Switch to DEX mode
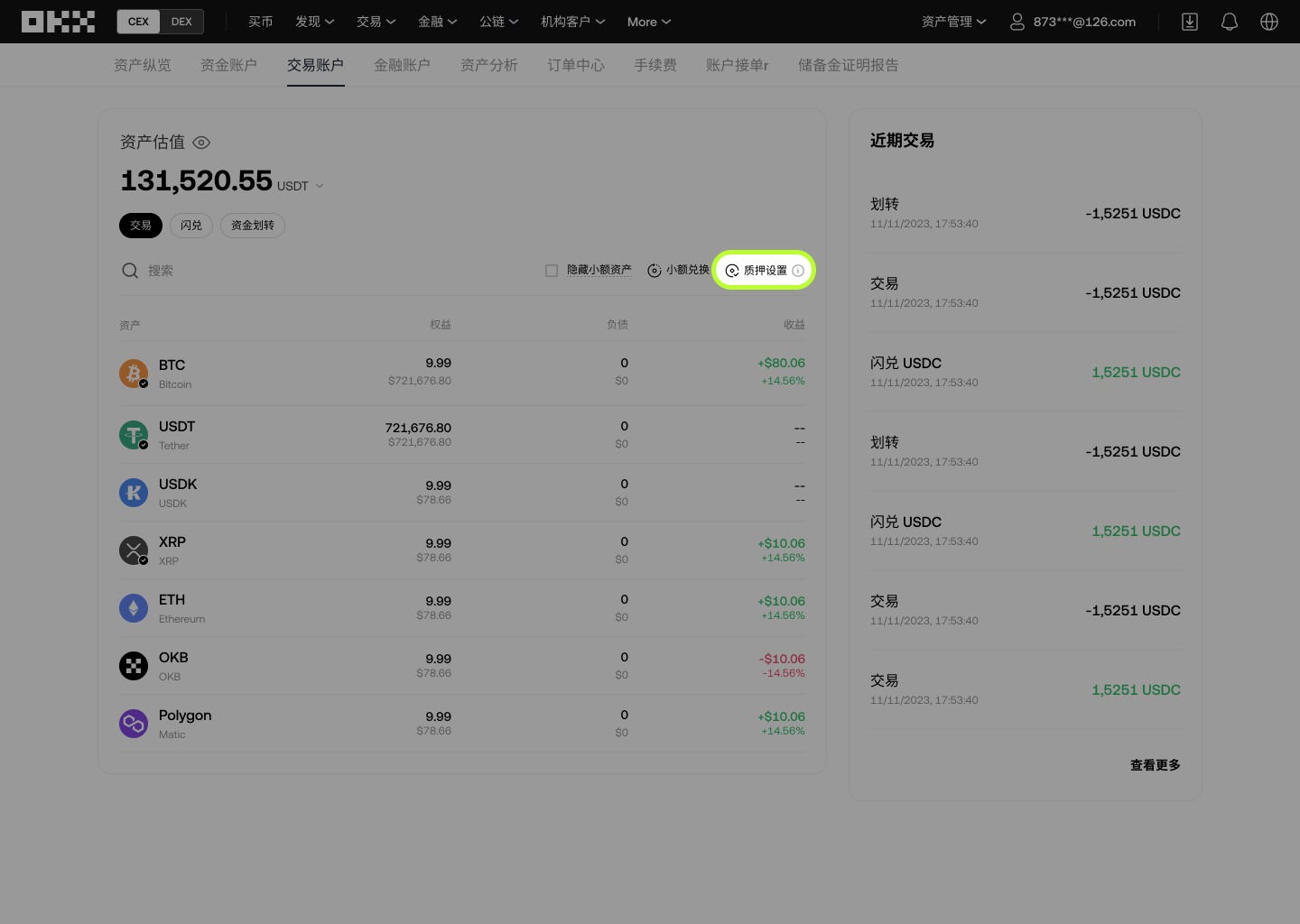Image resolution: width=1300 pixels, height=924 pixels. (181, 22)
